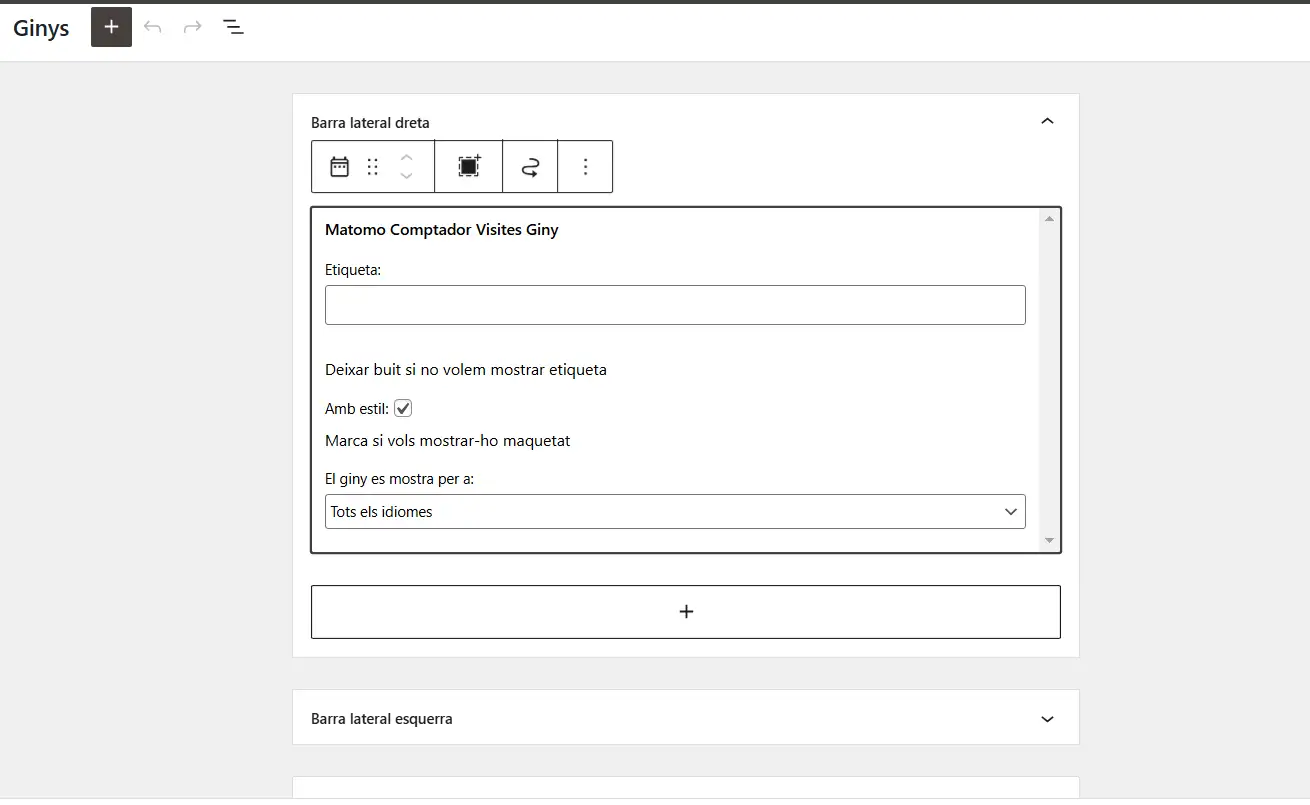Click the widget scrollbar down arrow
The width and height of the screenshot is (1310, 805).
click(1049, 540)
